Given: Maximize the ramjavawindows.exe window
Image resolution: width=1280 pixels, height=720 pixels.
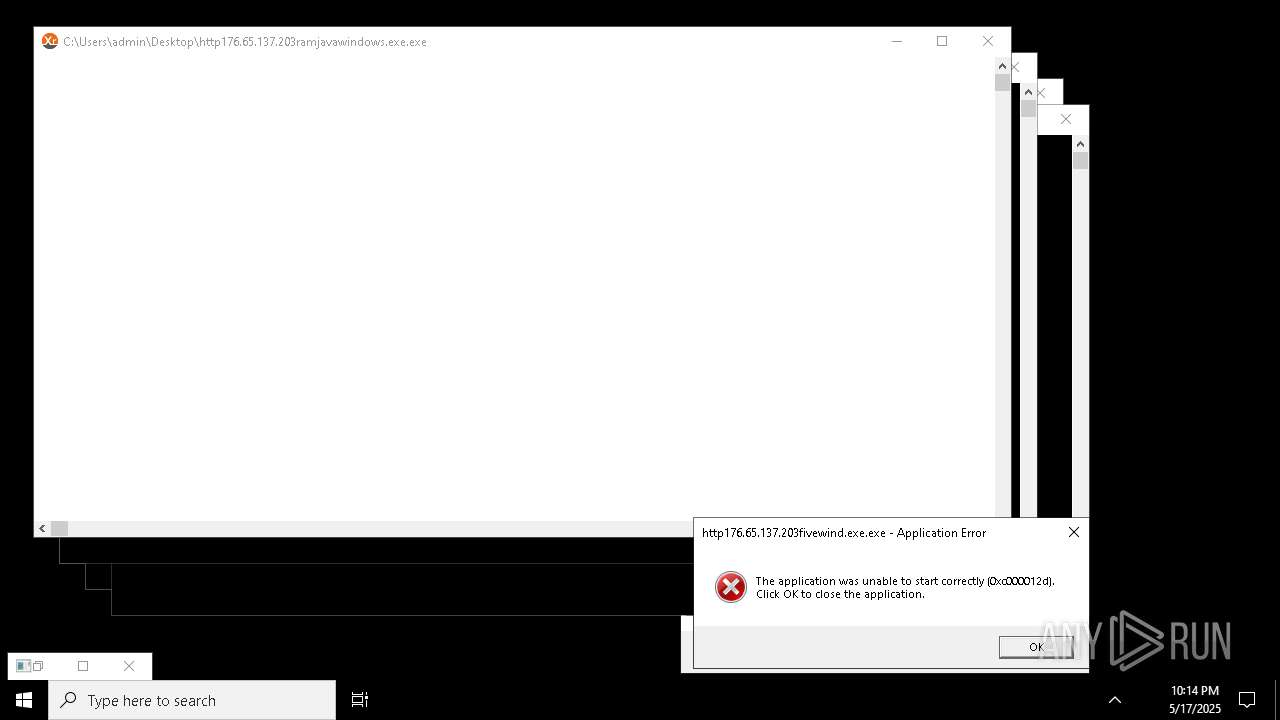Looking at the screenshot, I should 942,41.
